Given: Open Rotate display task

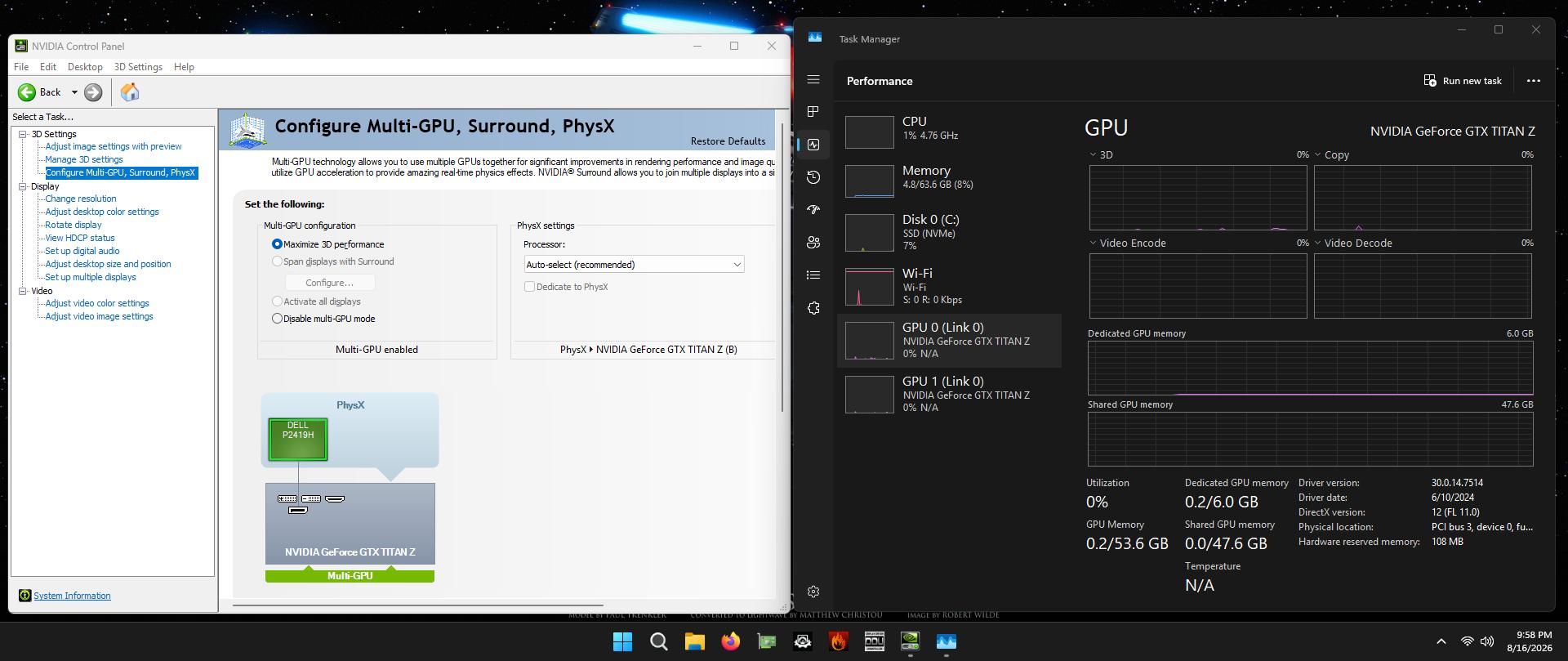Looking at the screenshot, I should (73, 225).
